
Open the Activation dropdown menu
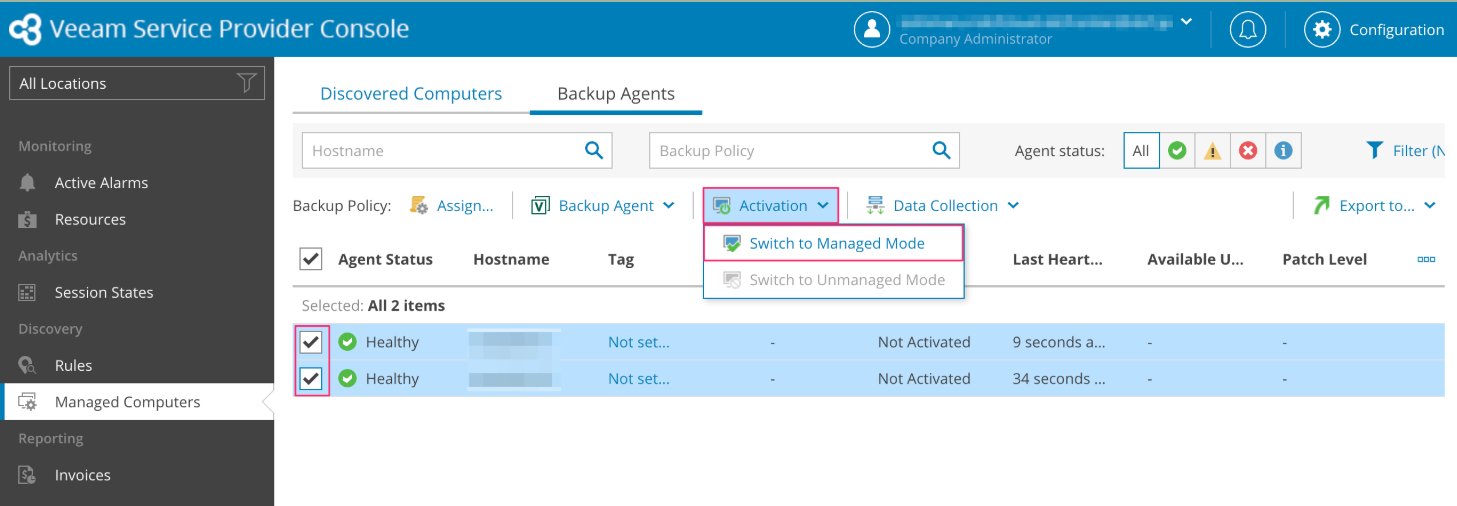771,205
